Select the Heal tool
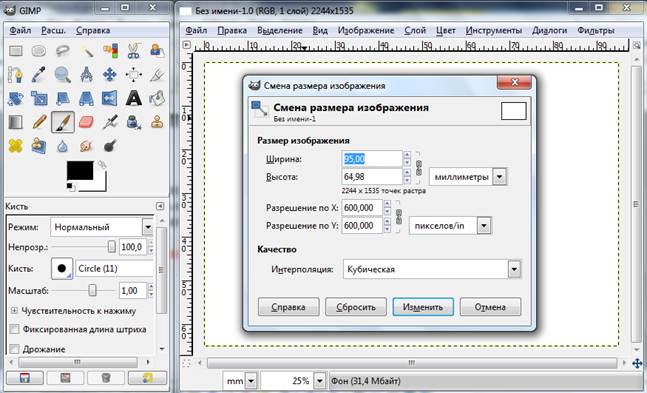Image resolution: width=647 pixels, height=393 pixels. (x=16, y=146)
